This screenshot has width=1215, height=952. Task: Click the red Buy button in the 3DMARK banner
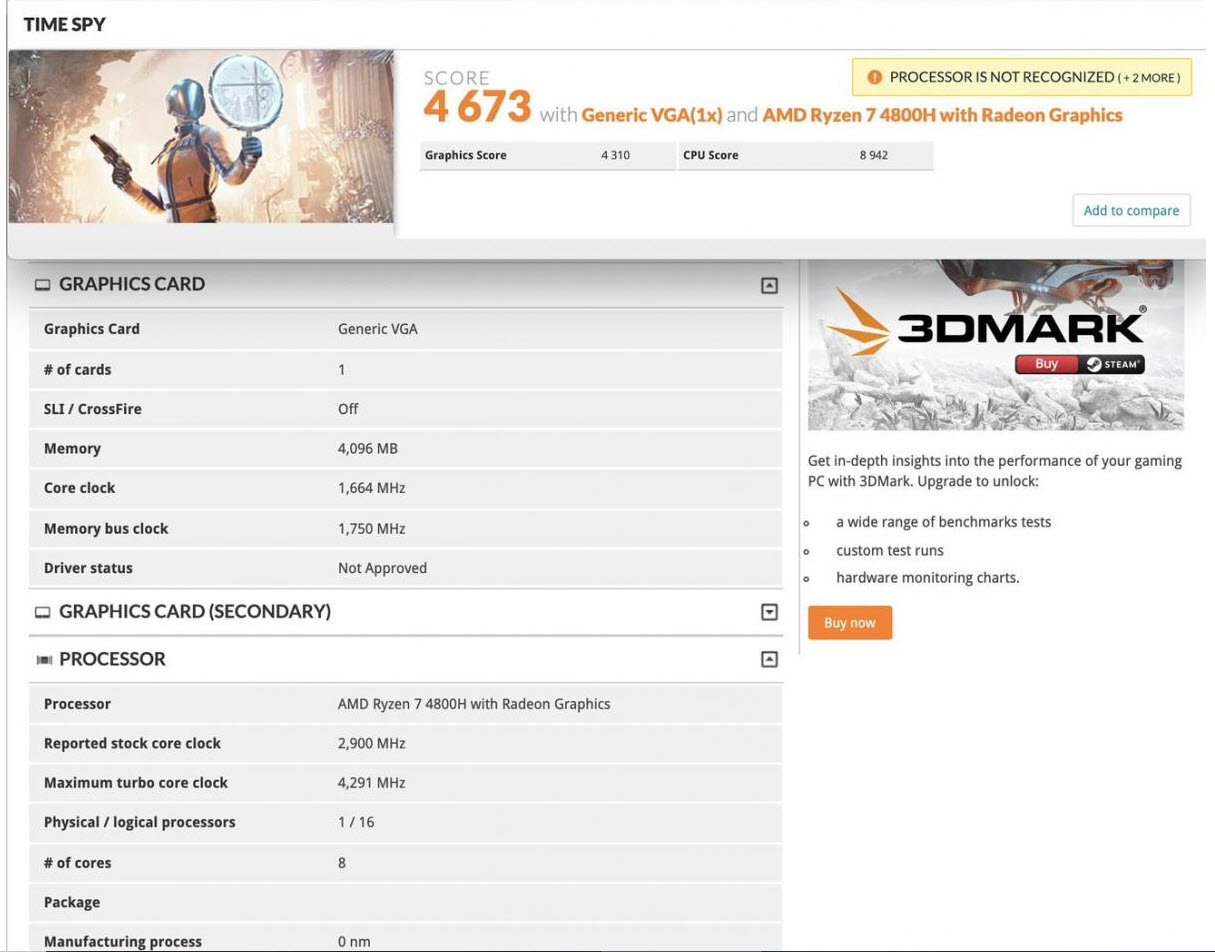[1044, 364]
